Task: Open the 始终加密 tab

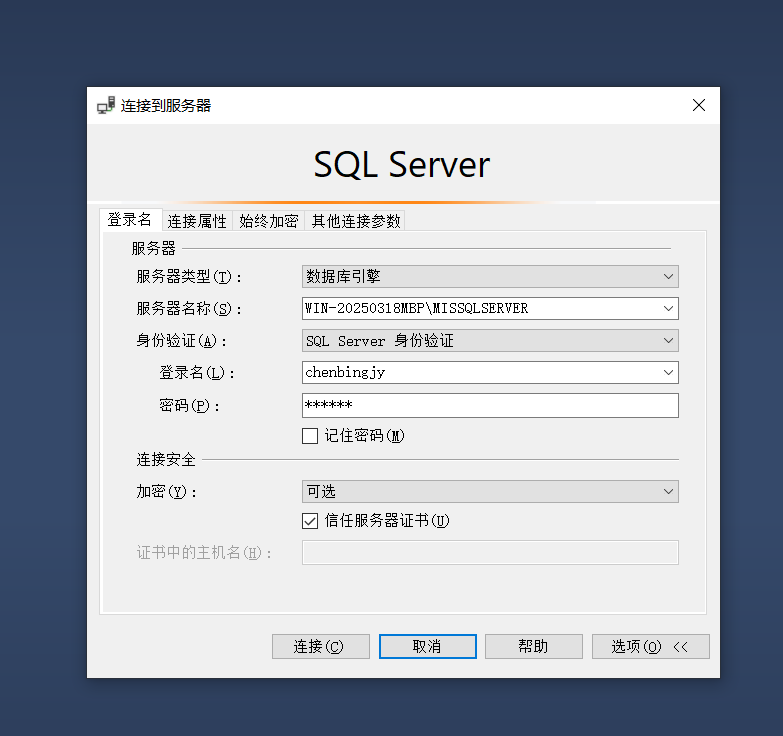Action: coord(269,221)
